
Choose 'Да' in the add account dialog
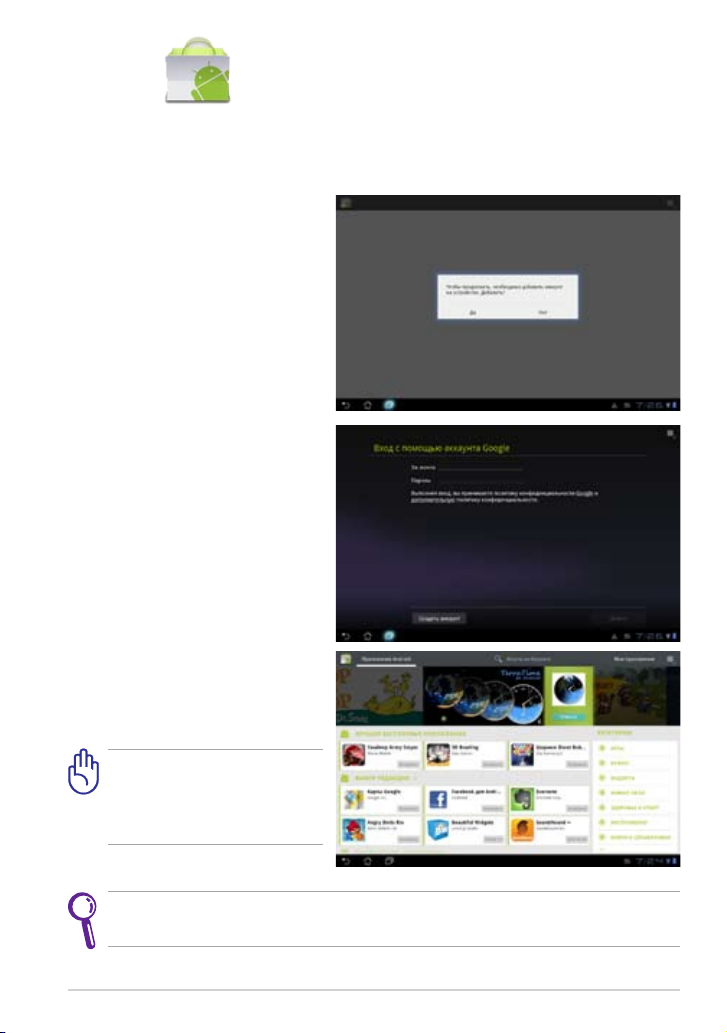pyautogui.click(x=473, y=312)
